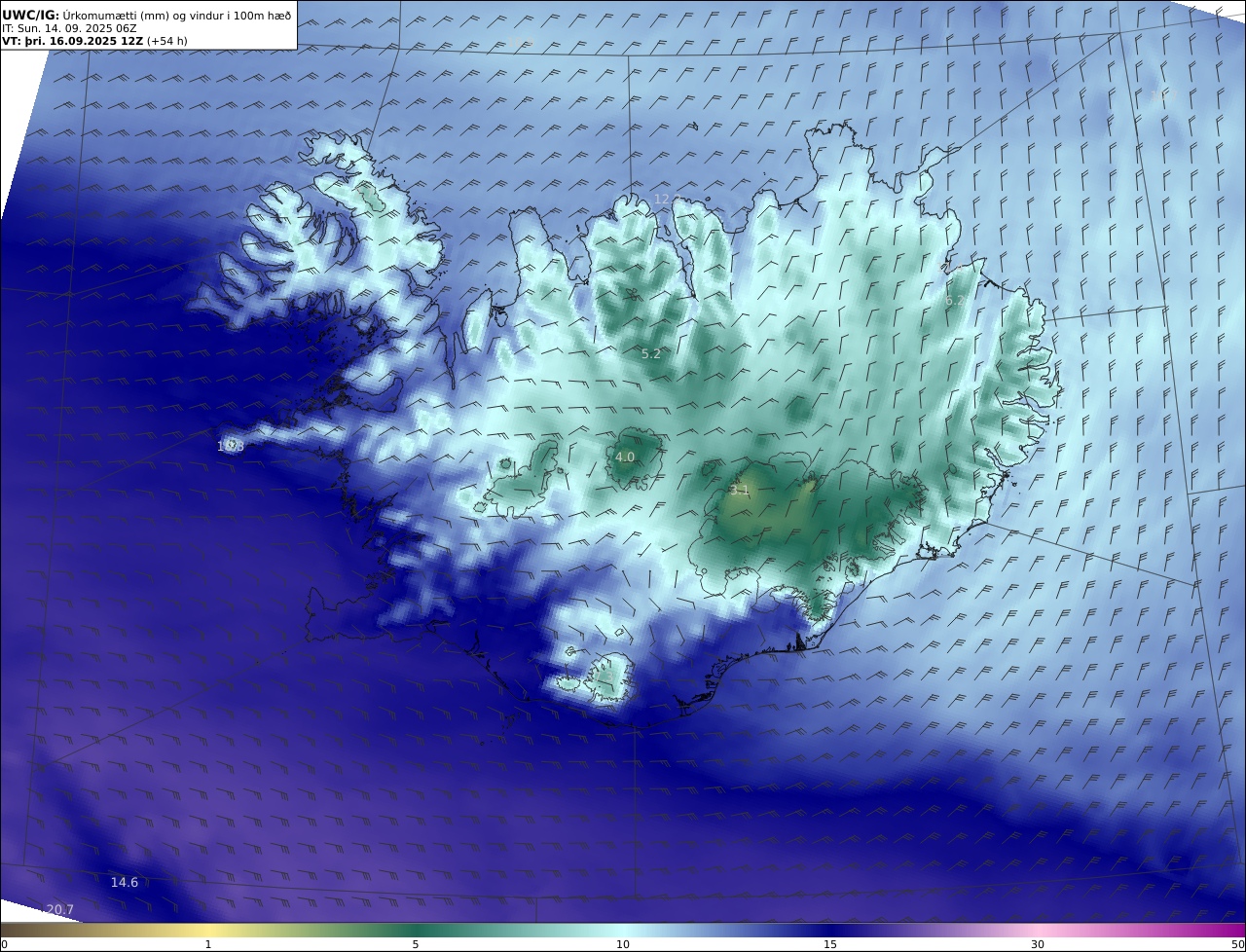The image size is (1246, 952).
Task: Click the '50' tick on the color scale
Action: (x=1237, y=944)
